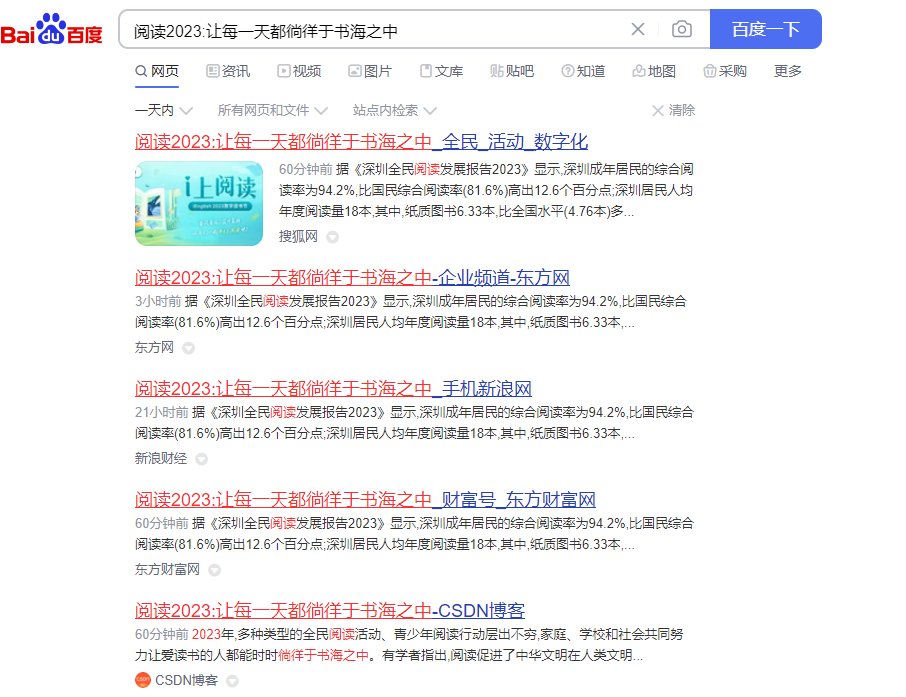This screenshot has height=697, width=906.
Task: Expand the arrow next to 东方财富网
Action: pyautogui.click(x=214, y=570)
